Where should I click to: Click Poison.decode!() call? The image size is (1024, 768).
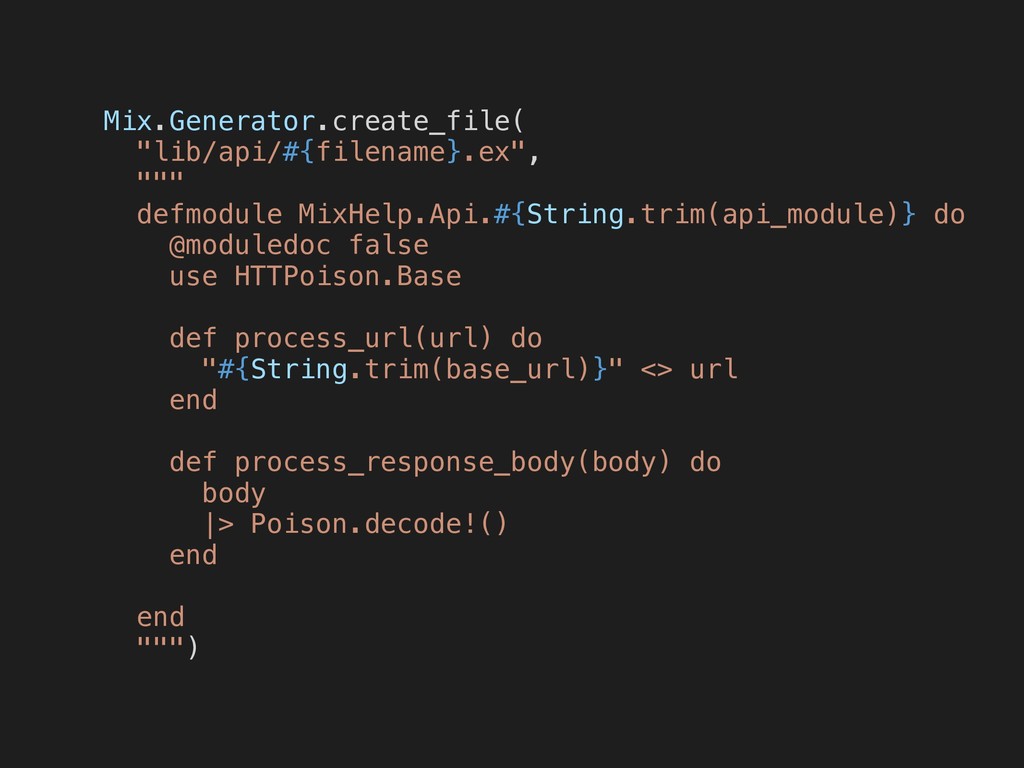[379, 524]
